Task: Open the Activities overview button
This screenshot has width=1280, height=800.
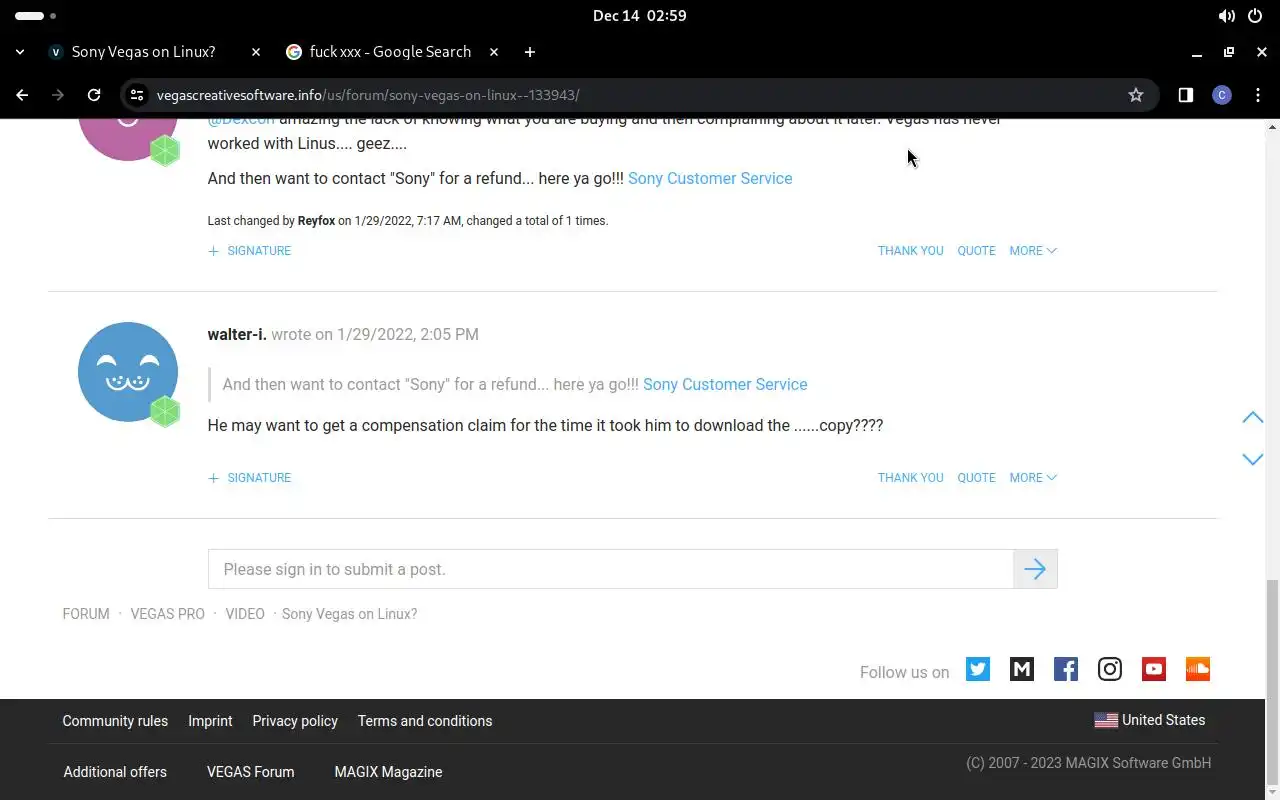Action: pos(36,16)
